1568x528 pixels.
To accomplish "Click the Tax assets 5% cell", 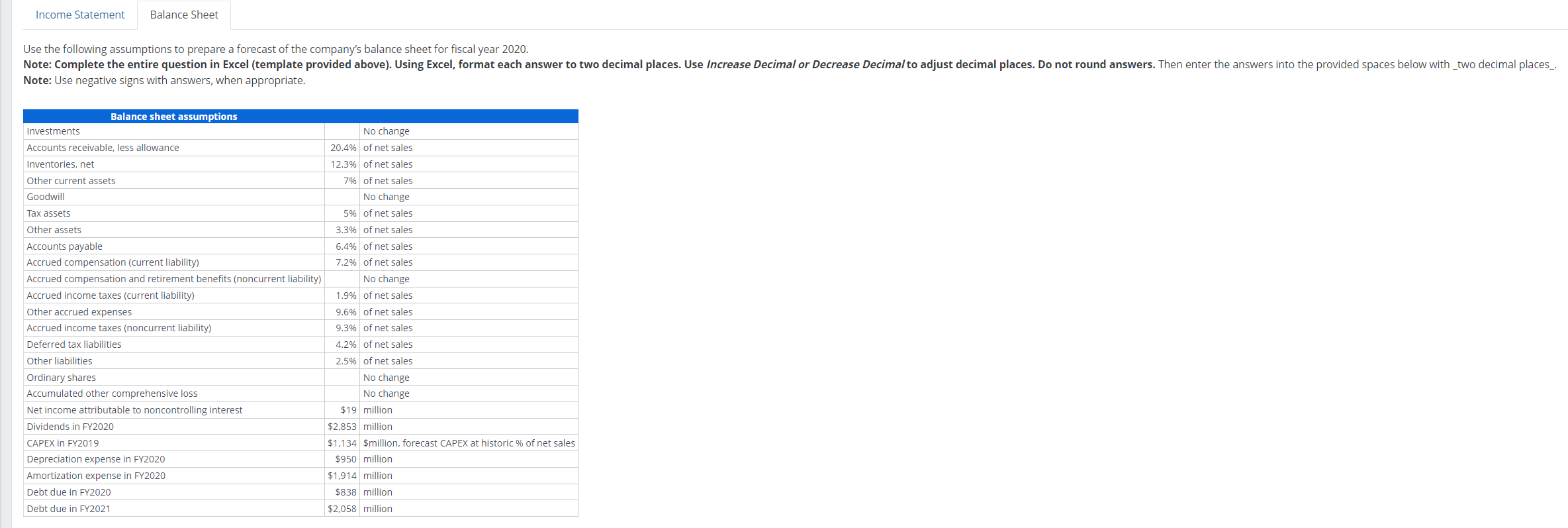I will click(x=347, y=213).
